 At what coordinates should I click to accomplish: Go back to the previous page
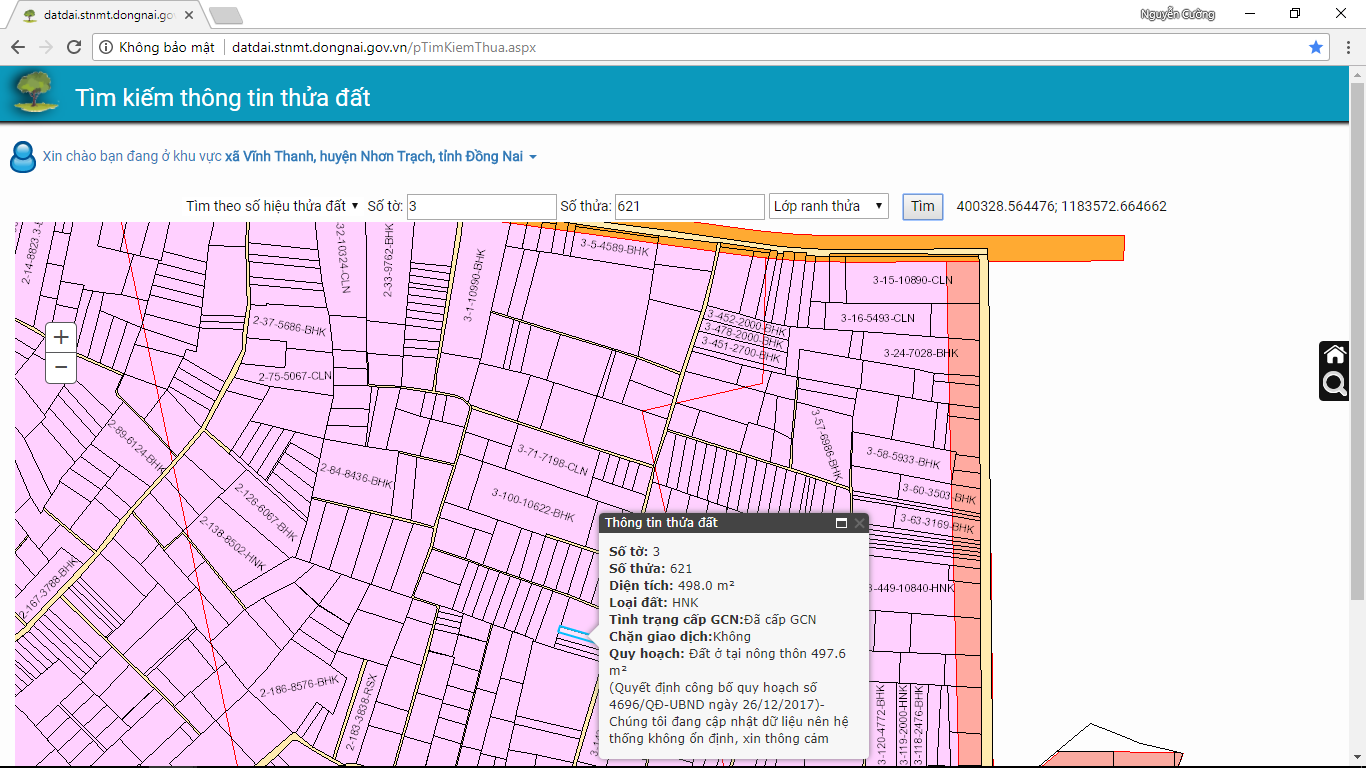click(x=18, y=47)
